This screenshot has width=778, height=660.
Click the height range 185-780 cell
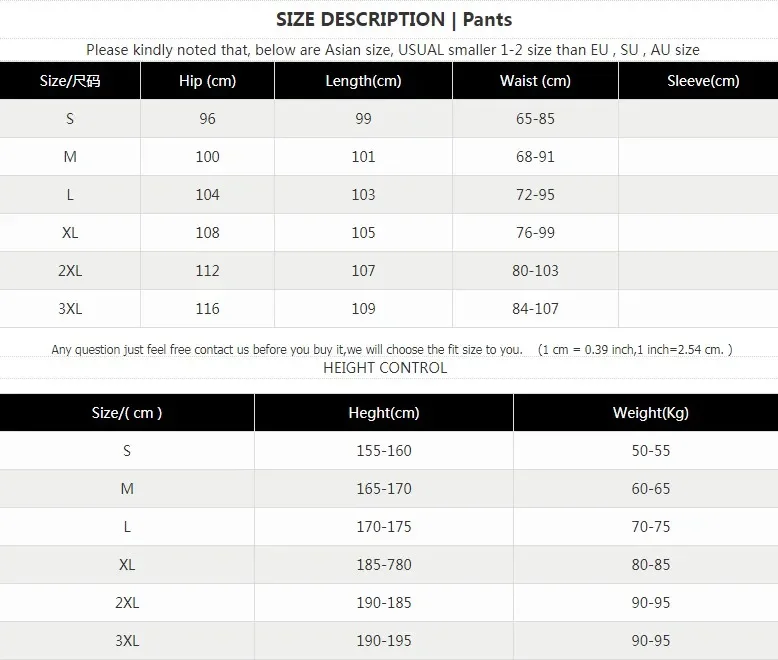[384, 565]
